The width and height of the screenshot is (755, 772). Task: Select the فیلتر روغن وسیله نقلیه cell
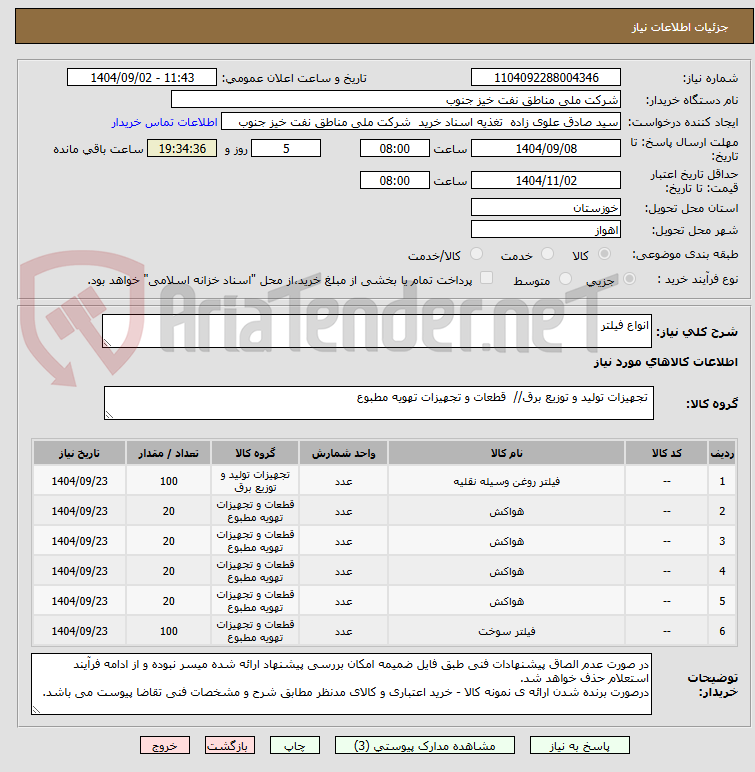(x=506, y=481)
